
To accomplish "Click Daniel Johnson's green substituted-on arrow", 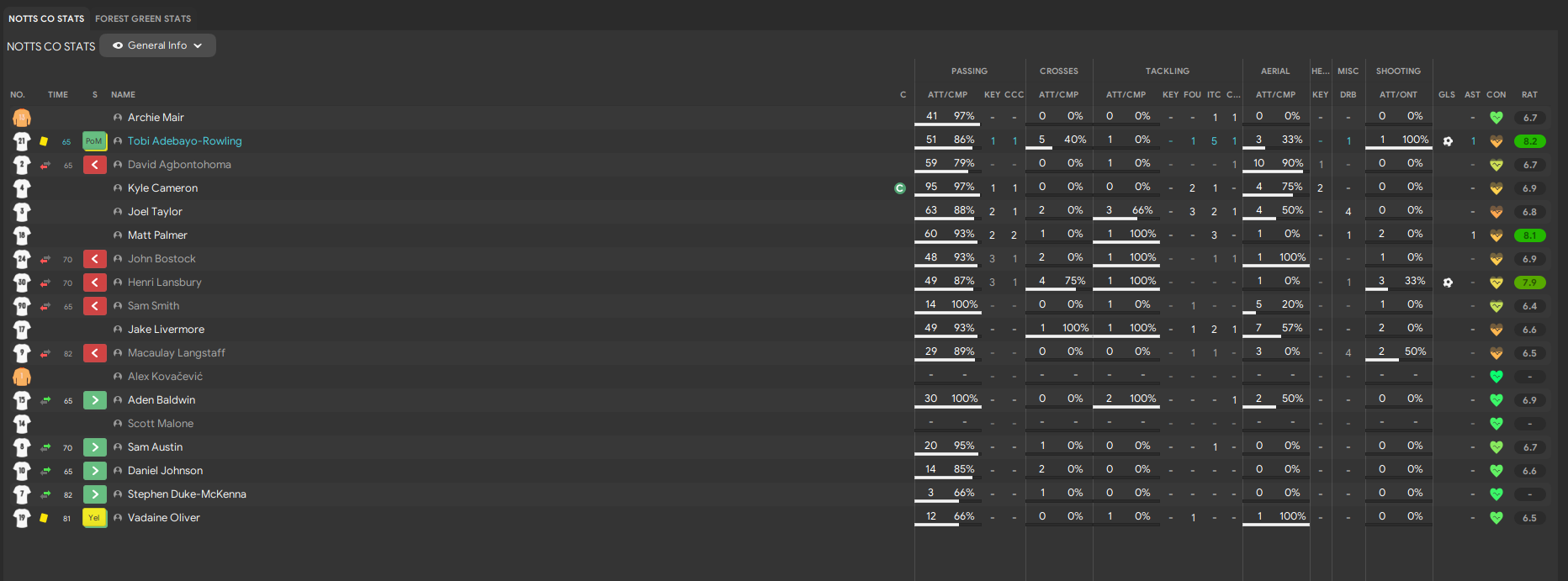I will tap(94, 471).
